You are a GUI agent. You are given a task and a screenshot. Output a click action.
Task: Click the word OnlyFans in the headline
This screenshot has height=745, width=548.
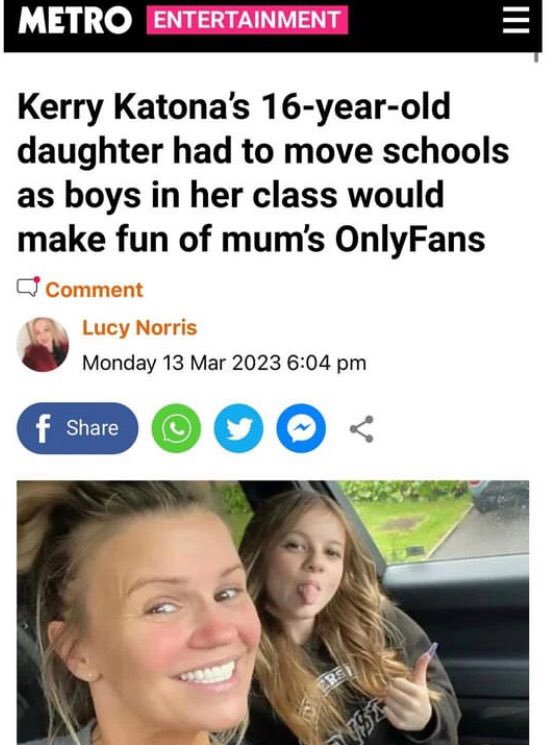tap(410, 239)
